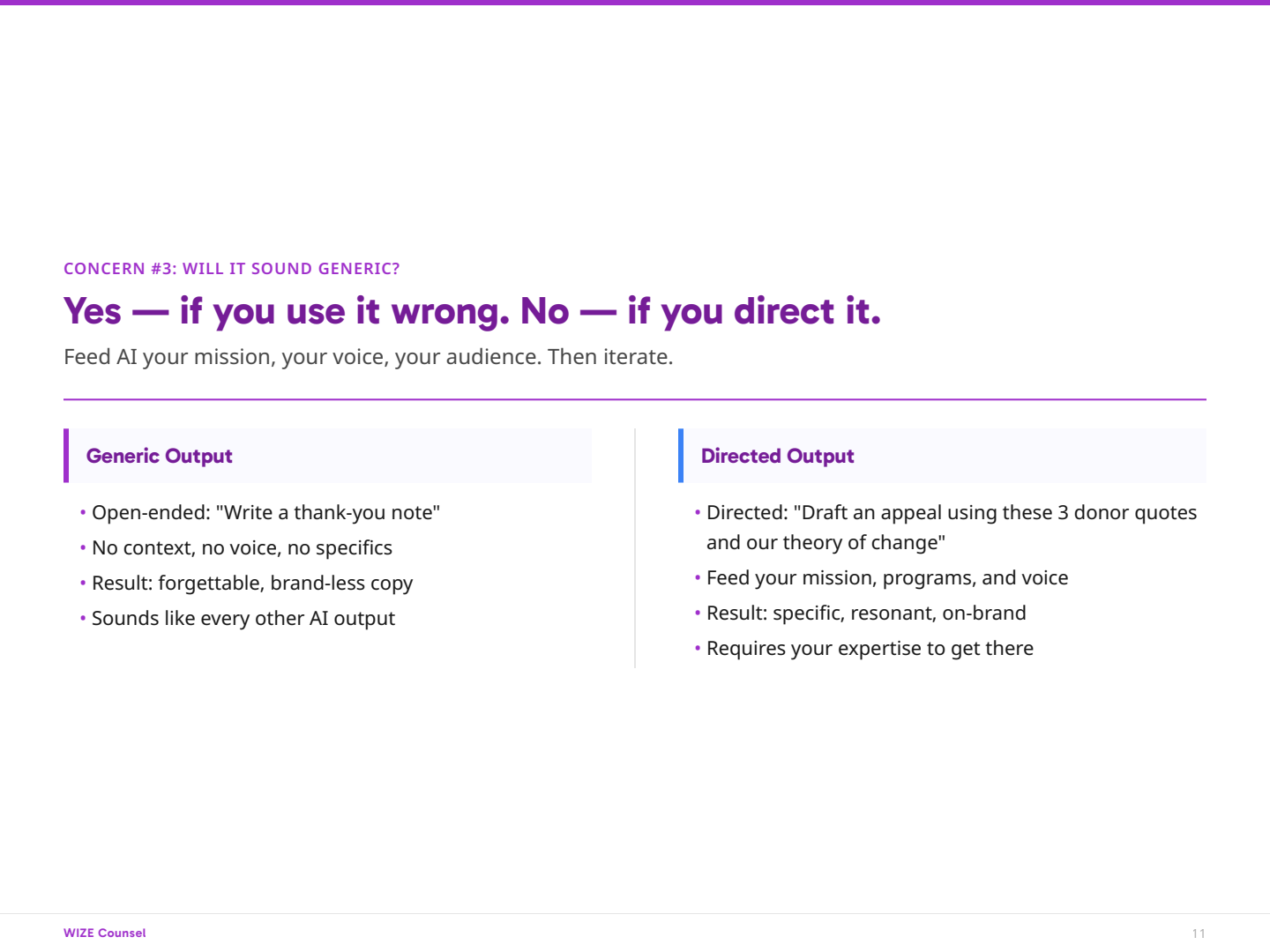Click the "Feed AI your mission" subtitle text
1270x952 pixels.
click(368, 357)
